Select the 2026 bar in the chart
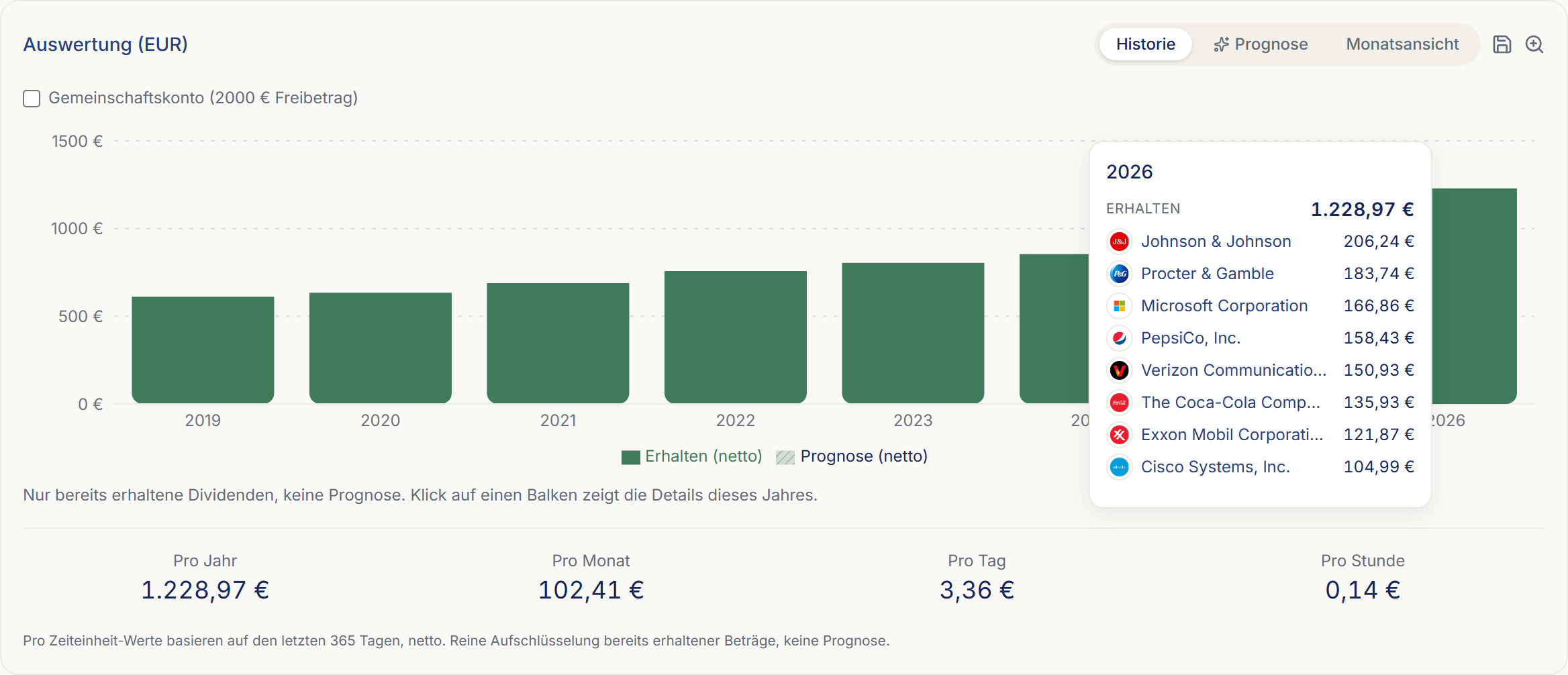 (x=1474, y=296)
